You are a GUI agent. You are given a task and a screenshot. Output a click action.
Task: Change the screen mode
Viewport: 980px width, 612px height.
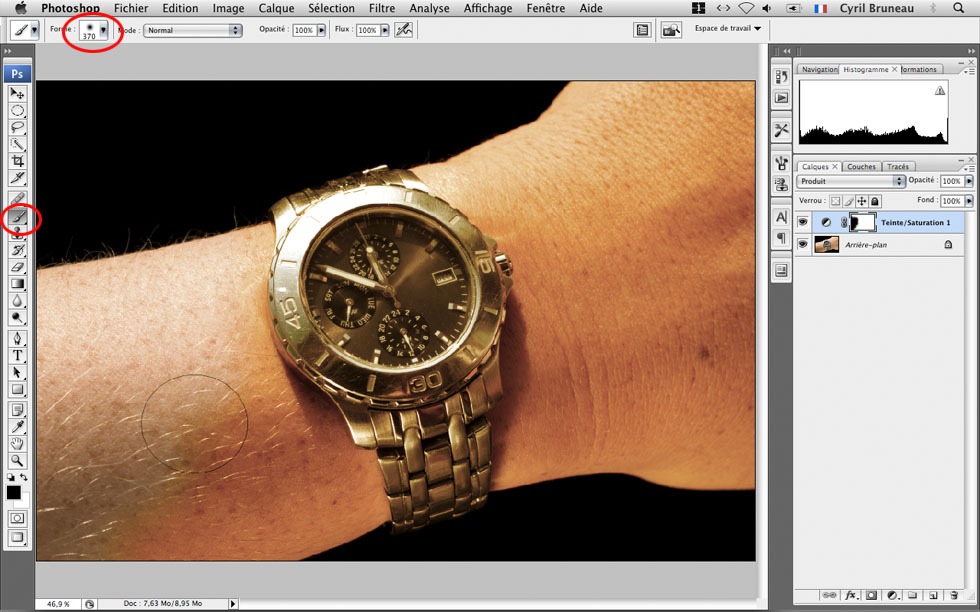pyautogui.click(x=18, y=537)
